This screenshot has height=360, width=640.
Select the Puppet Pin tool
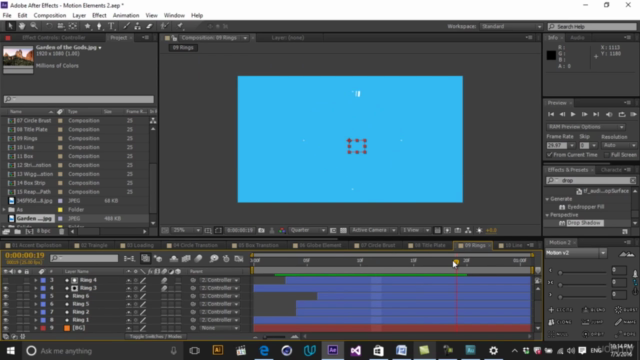pyautogui.click(x=180, y=26)
